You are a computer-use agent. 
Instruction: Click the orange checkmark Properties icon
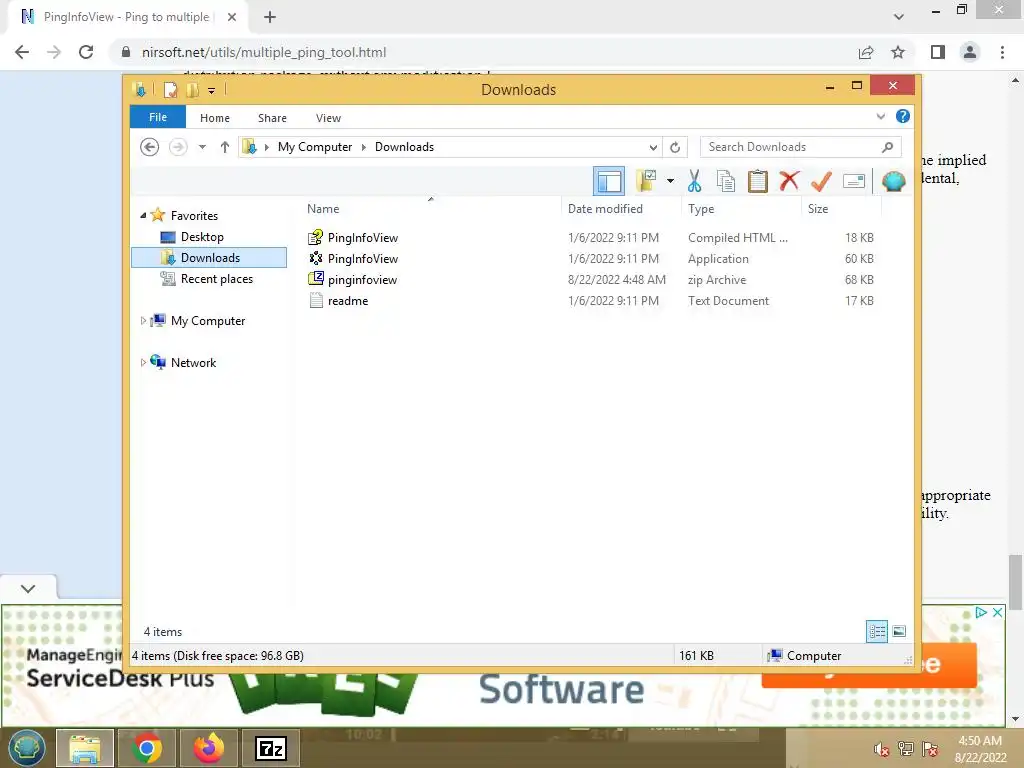(821, 181)
